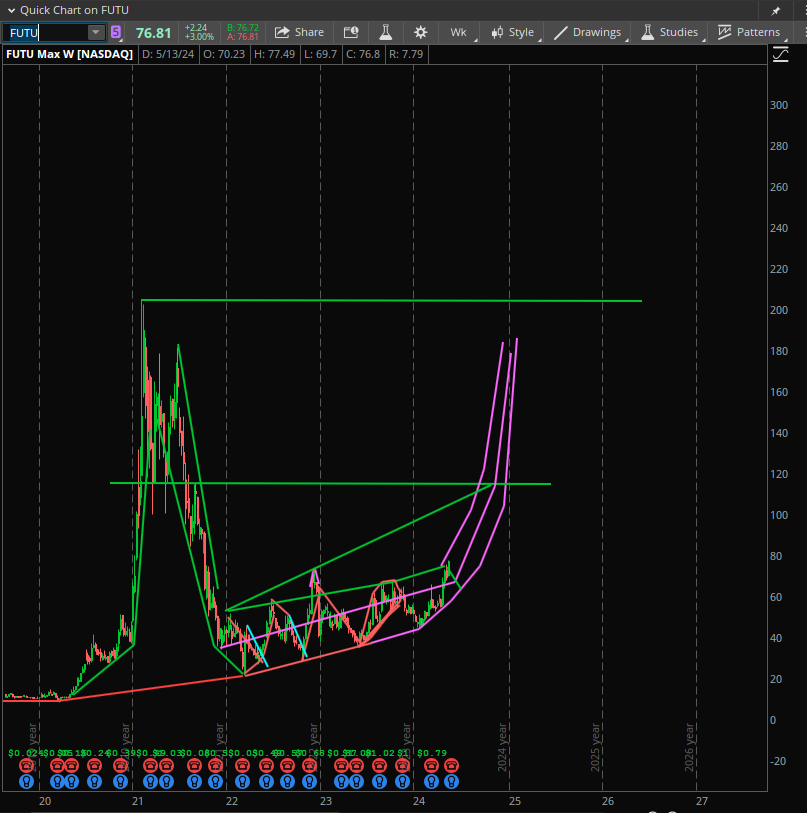Click the 25 year label on time axis
This screenshot has height=813, width=807.
(514, 801)
